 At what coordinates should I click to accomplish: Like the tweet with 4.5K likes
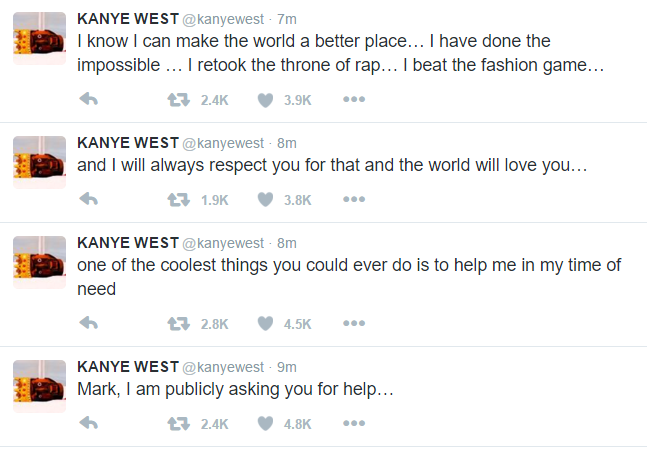265,323
